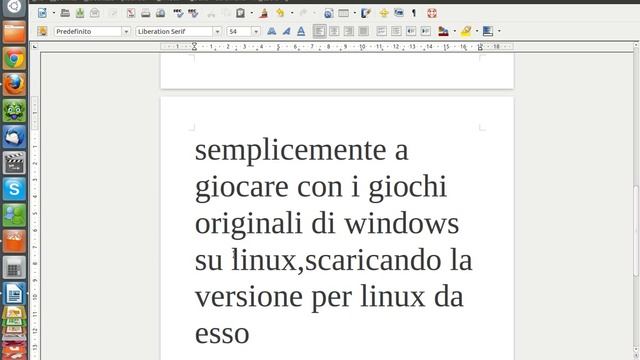Select Justified paragraph alignment

pyautogui.click(x=363, y=31)
